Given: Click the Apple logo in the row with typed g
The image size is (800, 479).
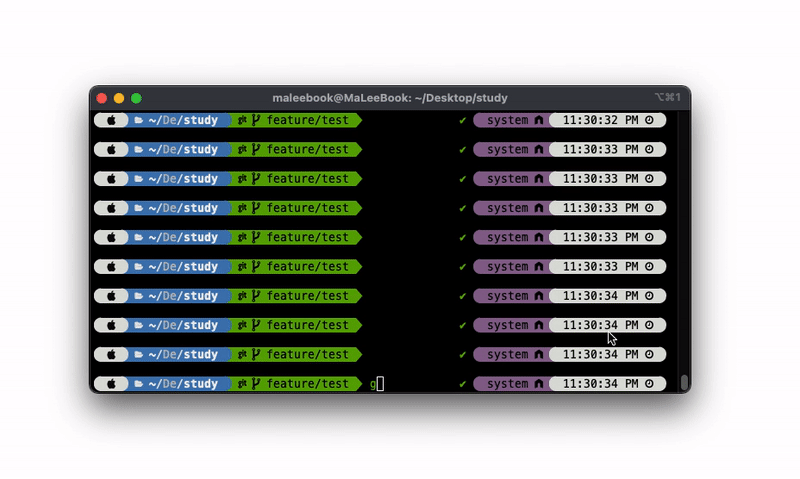Looking at the screenshot, I should click(111, 384).
